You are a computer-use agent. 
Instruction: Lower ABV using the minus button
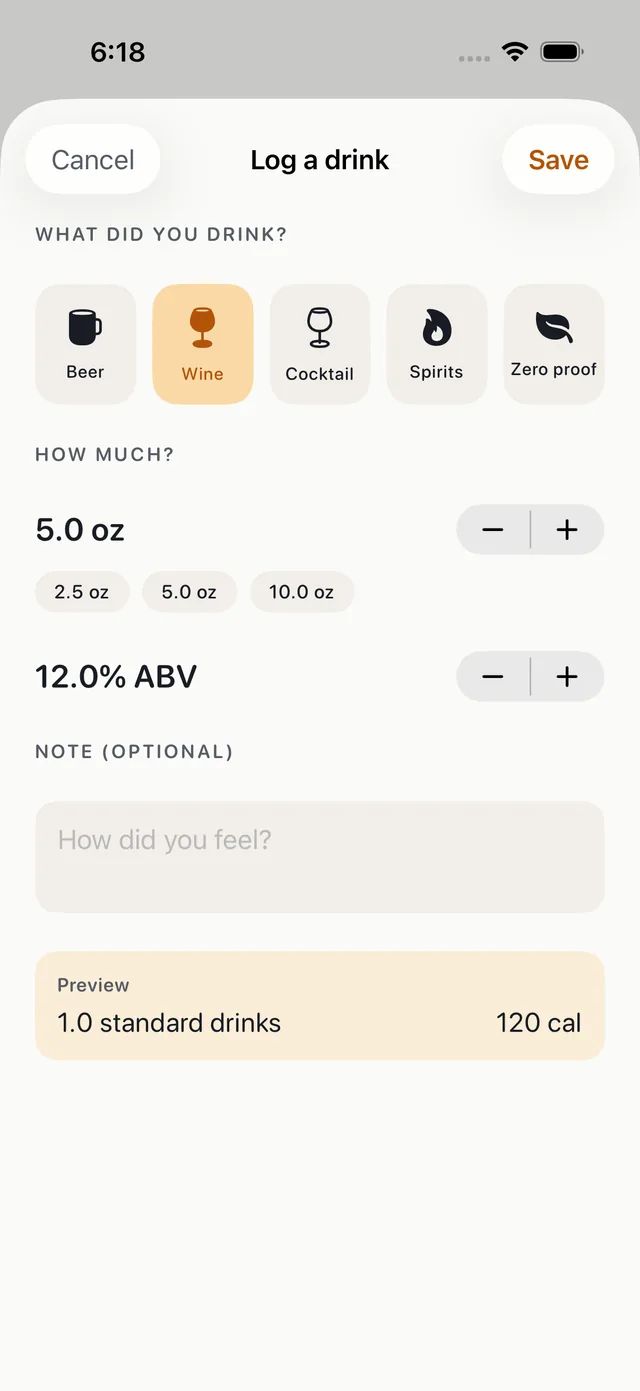[493, 676]
